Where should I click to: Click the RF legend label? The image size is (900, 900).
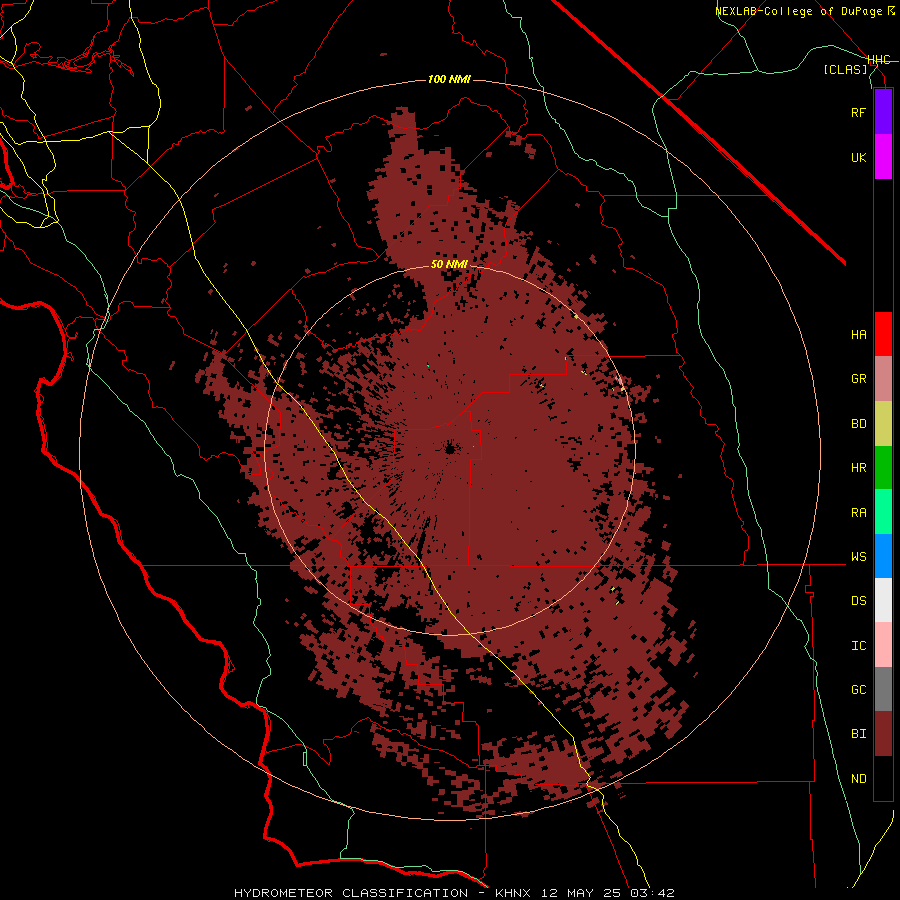(858, 112)
